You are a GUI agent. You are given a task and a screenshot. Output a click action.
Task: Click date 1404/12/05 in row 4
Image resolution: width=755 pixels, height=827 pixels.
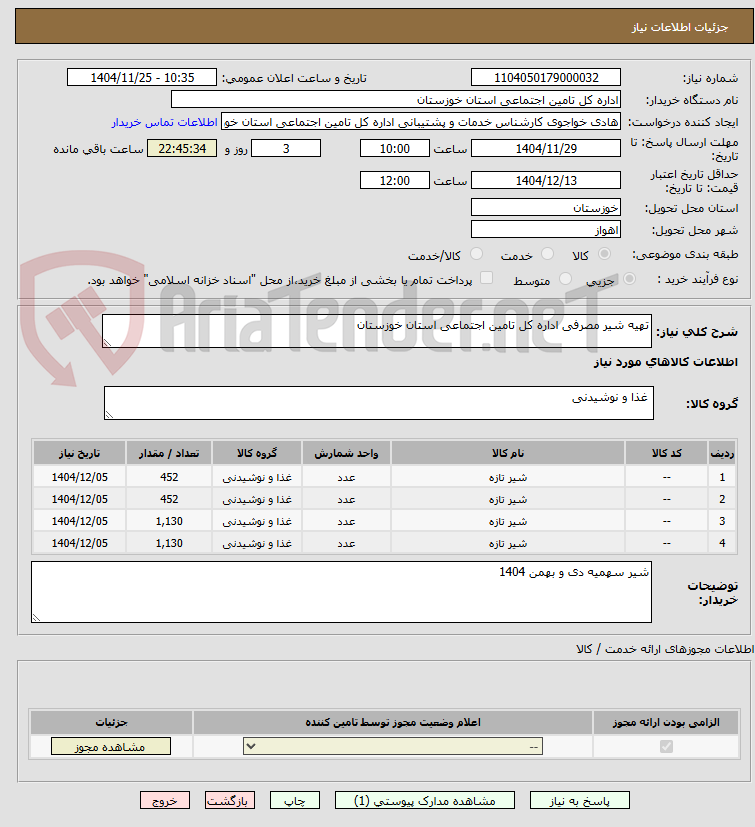(79, 543)
